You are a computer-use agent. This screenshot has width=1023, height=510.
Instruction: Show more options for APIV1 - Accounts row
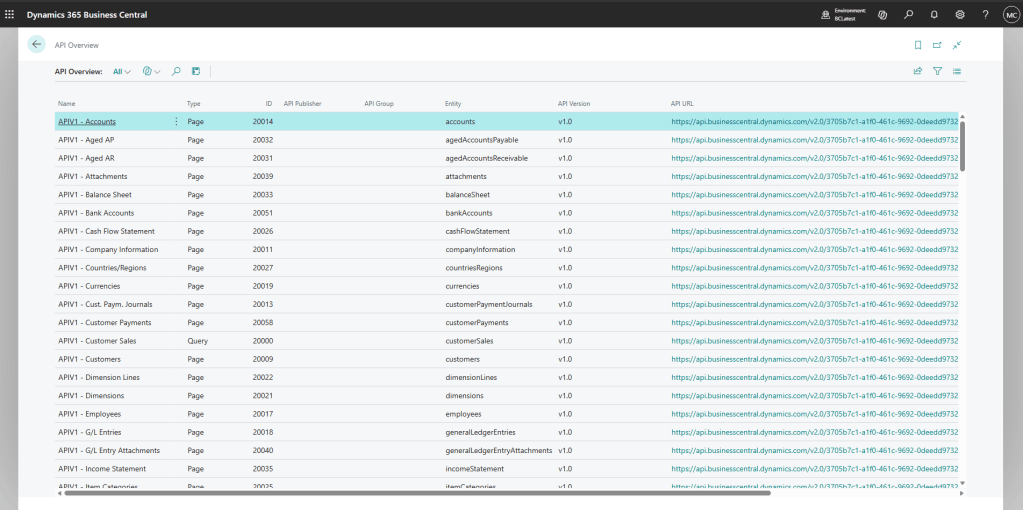click(x=176, y=121)
